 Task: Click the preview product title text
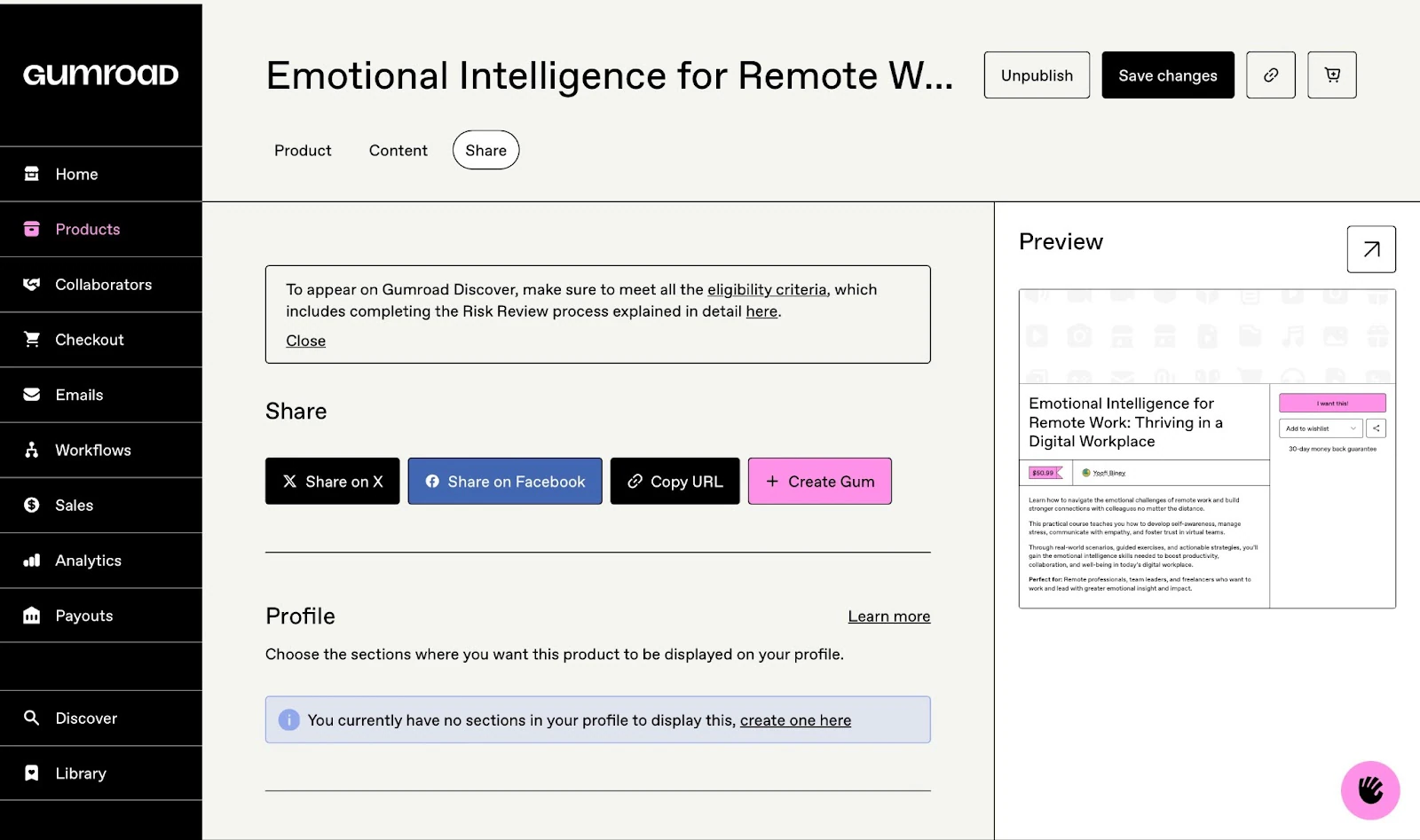[x=1125, y=422]
